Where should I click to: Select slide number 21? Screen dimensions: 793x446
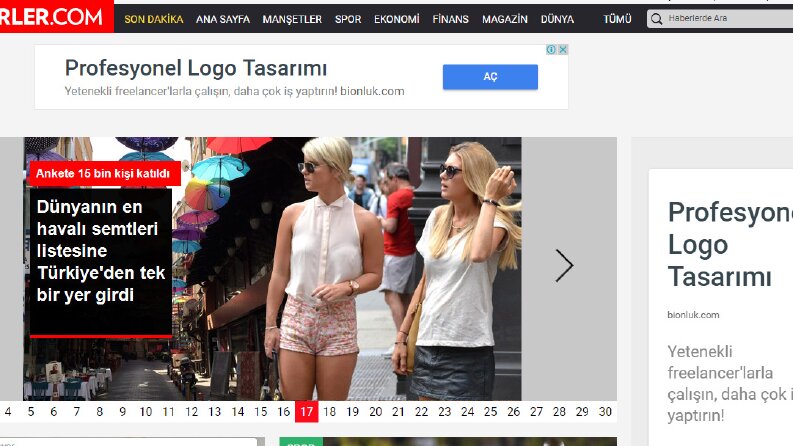(x=399, y=412)
